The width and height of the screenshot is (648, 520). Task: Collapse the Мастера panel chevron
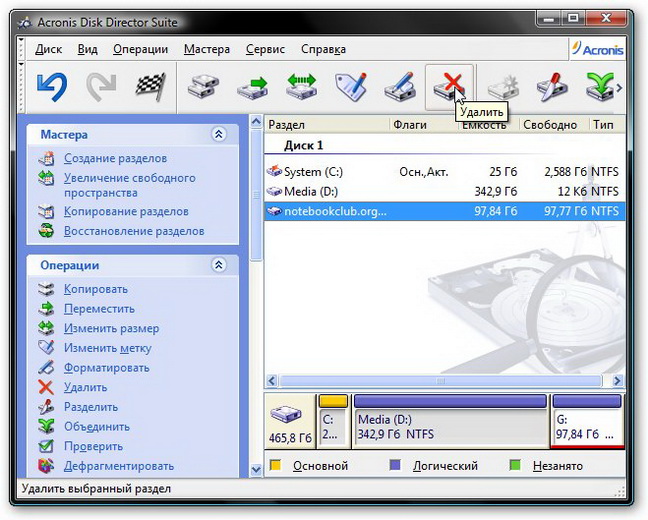pos(219,134)
